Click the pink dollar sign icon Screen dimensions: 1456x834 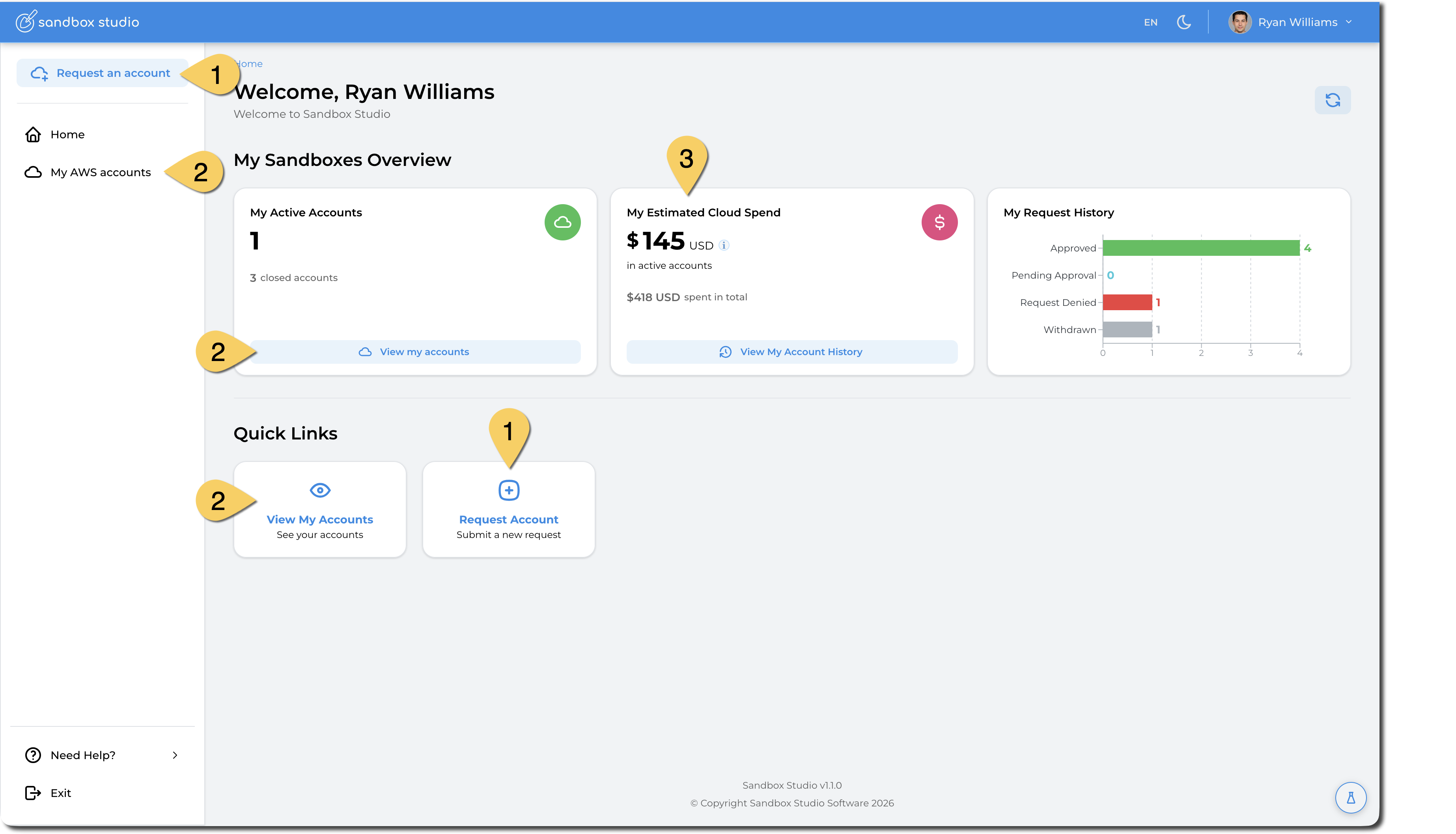click(939, 222)
